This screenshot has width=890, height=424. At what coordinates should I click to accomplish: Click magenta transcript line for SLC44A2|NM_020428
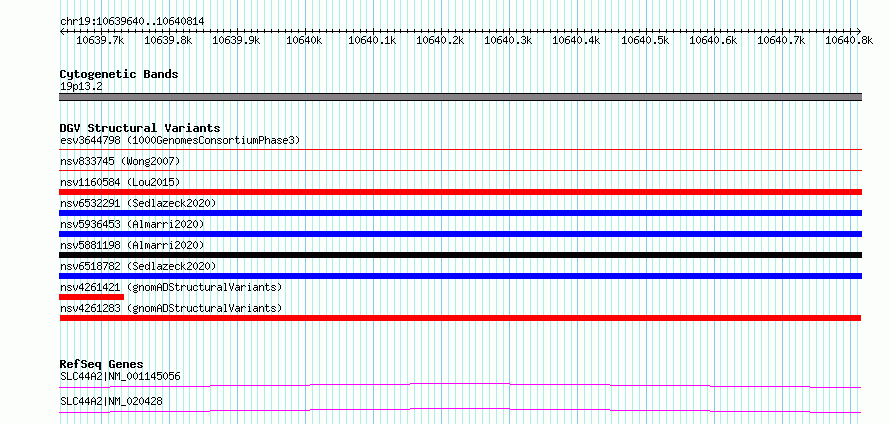click(460, 410)
